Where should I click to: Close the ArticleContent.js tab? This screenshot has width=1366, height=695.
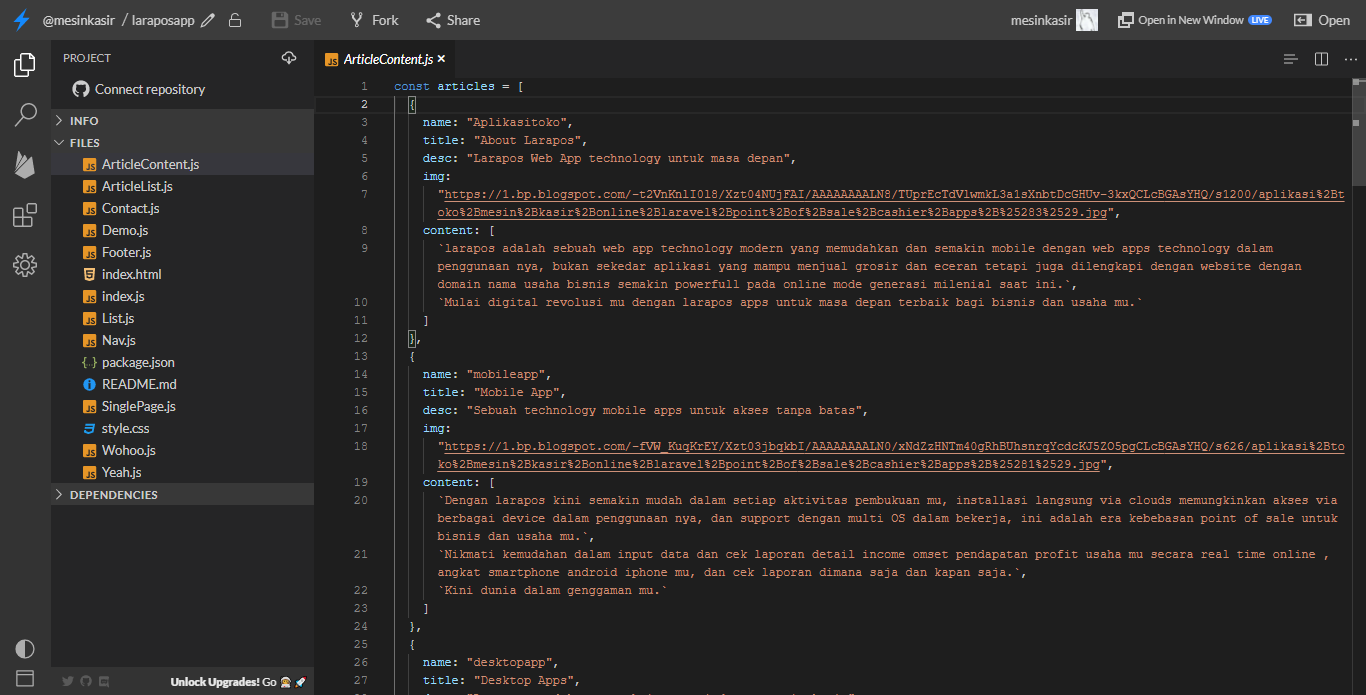click(x=441, y=59)
